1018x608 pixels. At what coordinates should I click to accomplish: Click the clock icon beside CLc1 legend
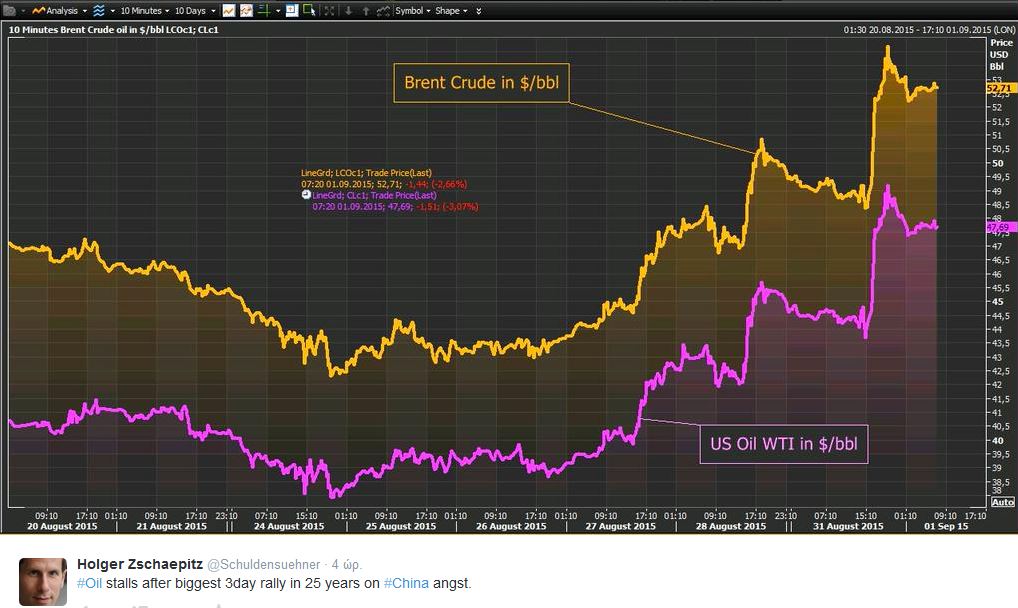[306, 196]
